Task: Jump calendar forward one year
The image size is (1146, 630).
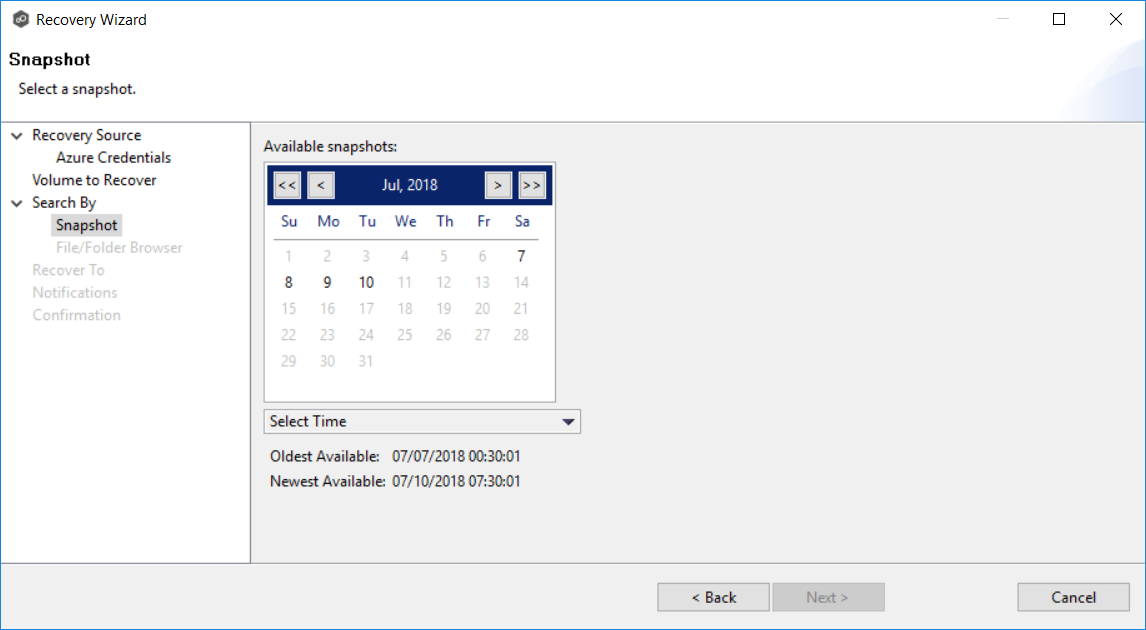Action: coord(532,185)
